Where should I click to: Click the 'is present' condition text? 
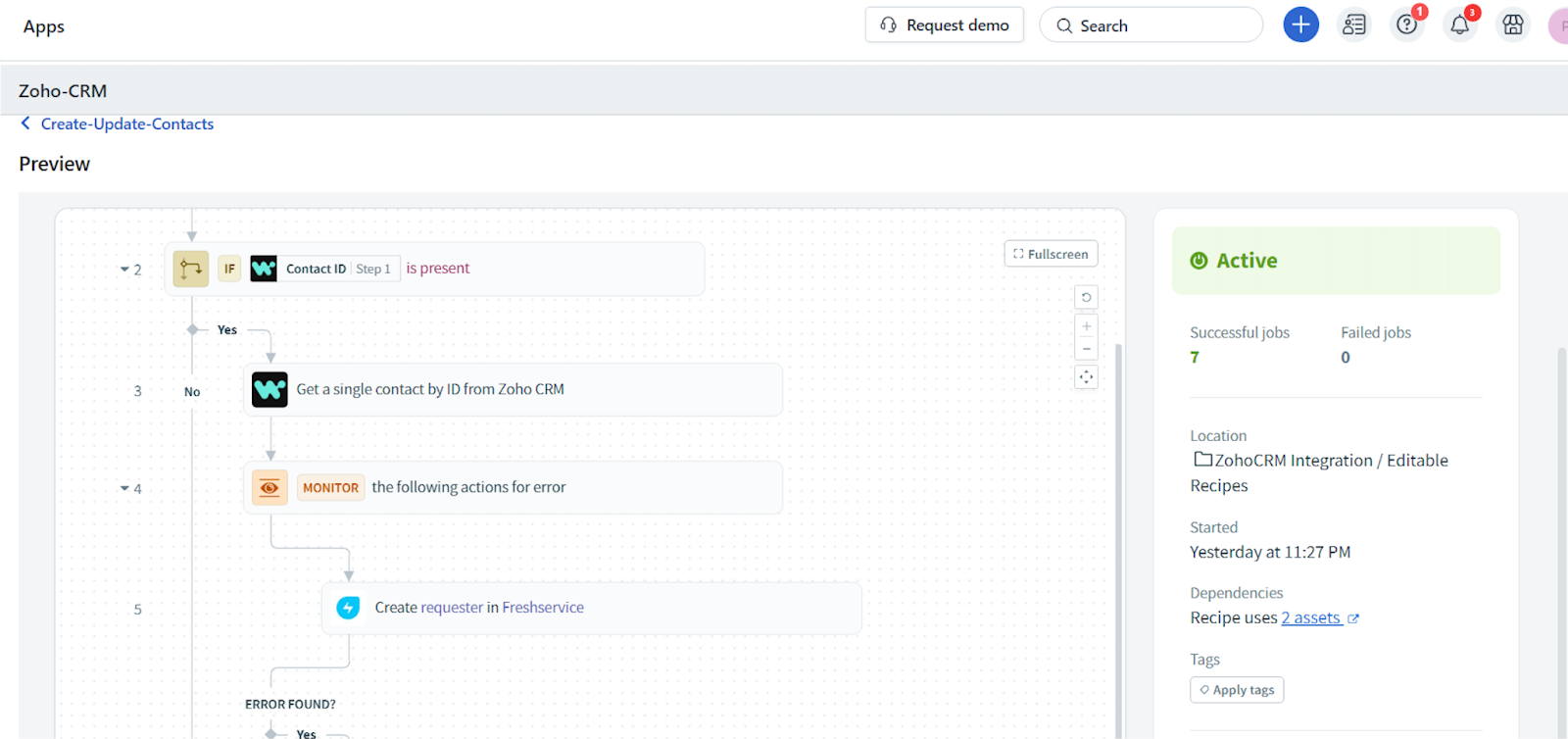(438, 269)
